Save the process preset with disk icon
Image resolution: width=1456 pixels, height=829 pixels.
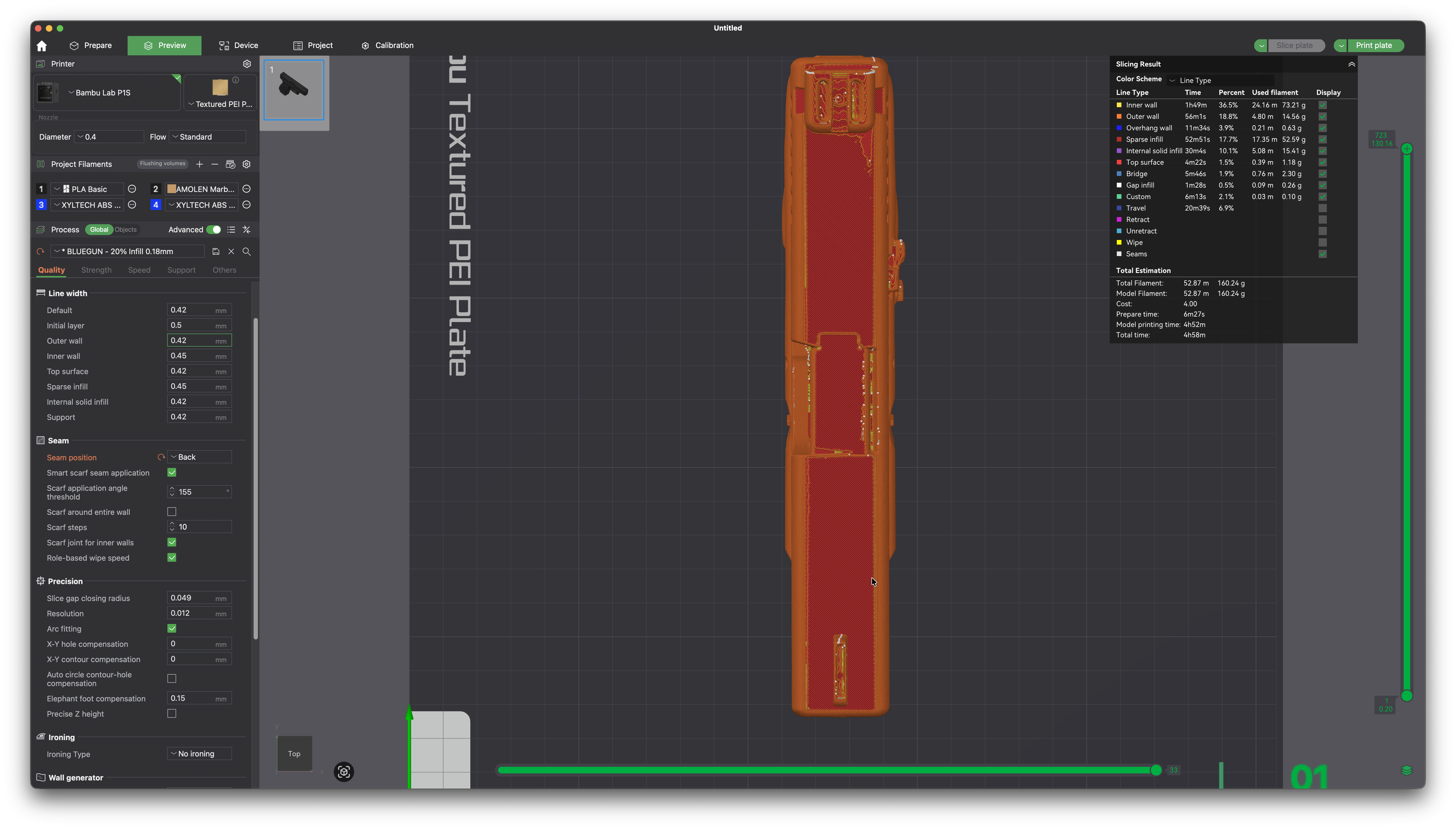(x=216, y=251)
